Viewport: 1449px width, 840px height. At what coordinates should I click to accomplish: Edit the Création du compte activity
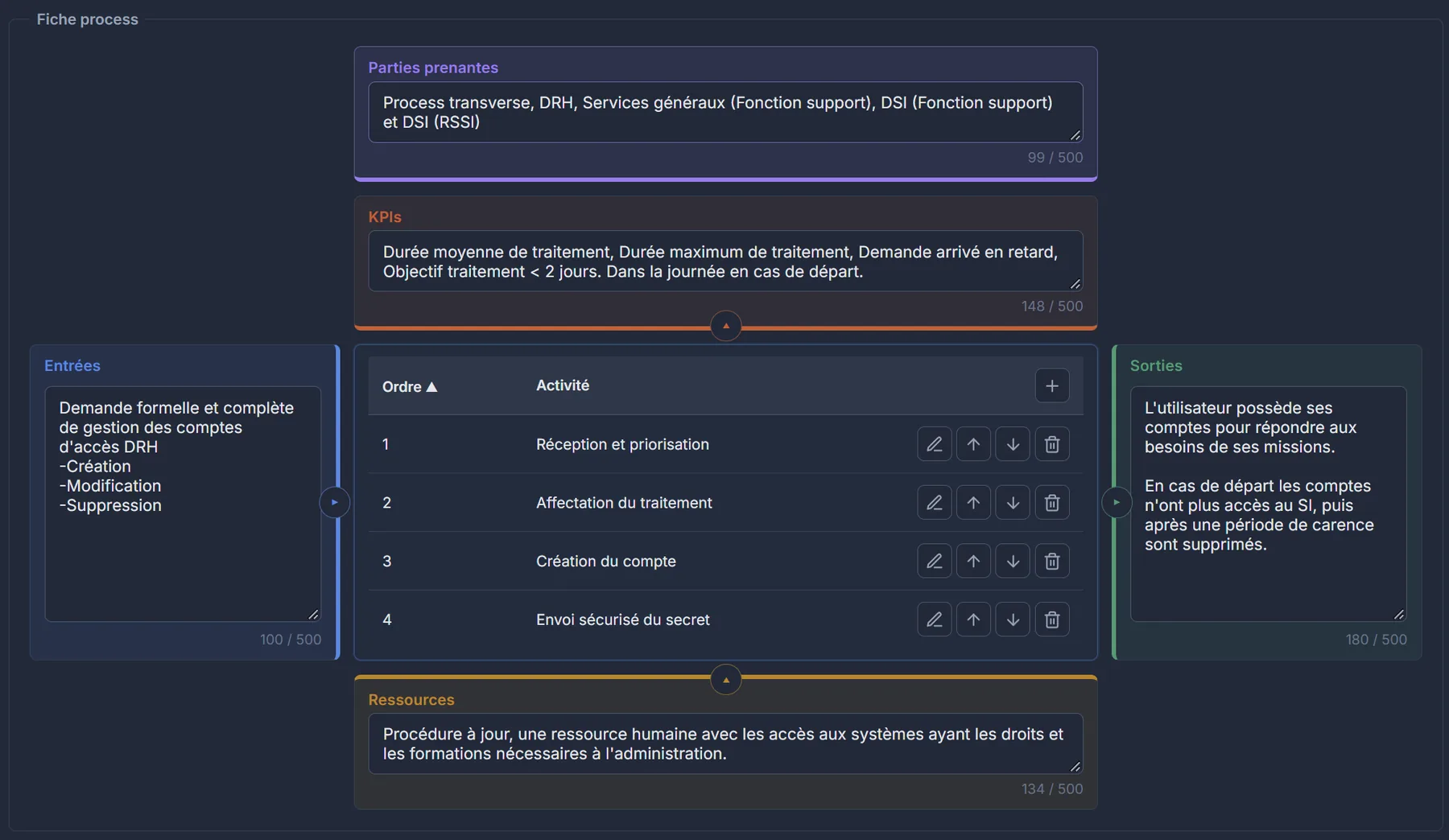click(934, 561)
